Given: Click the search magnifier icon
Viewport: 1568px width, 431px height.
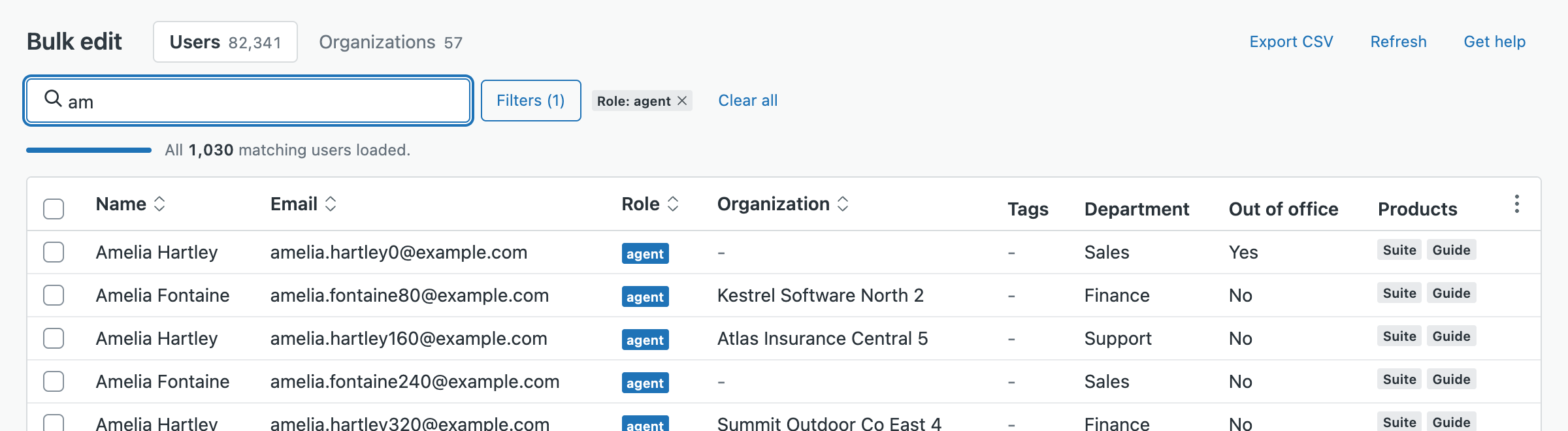Looking at the screenshot, I should (53, 99).
